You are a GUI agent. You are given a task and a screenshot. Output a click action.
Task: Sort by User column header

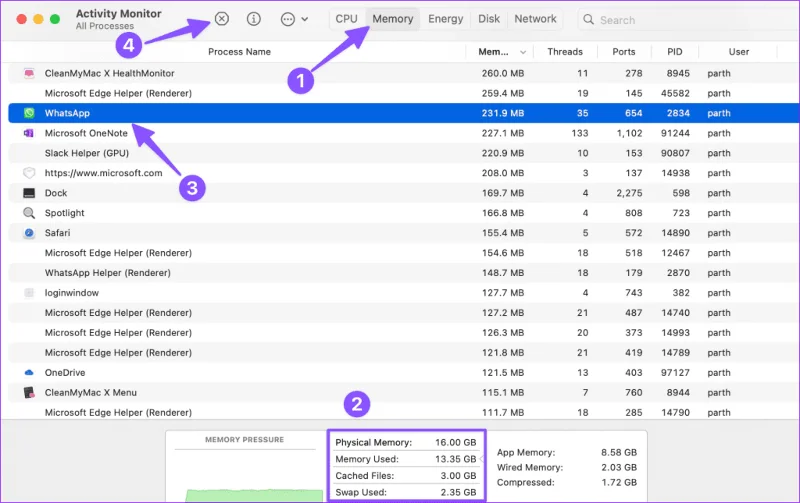739,52
